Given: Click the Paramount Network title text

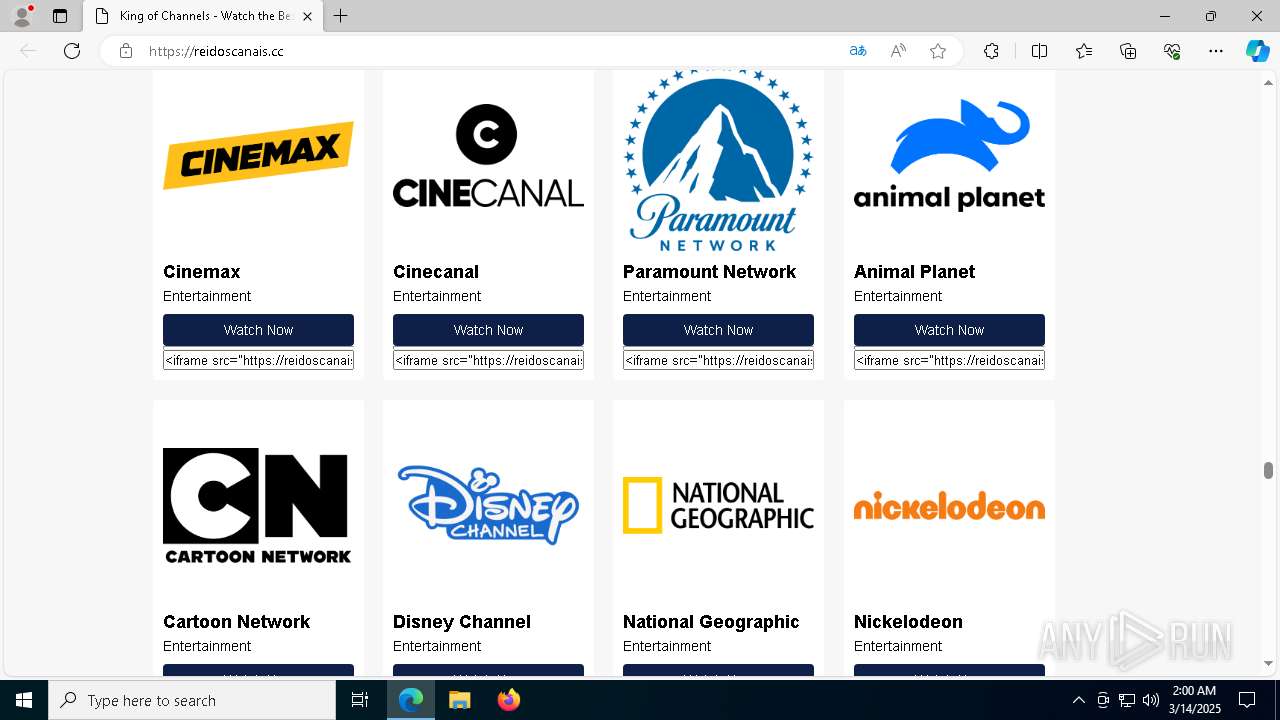Looking at the screenshot, I should pos(710,272).
